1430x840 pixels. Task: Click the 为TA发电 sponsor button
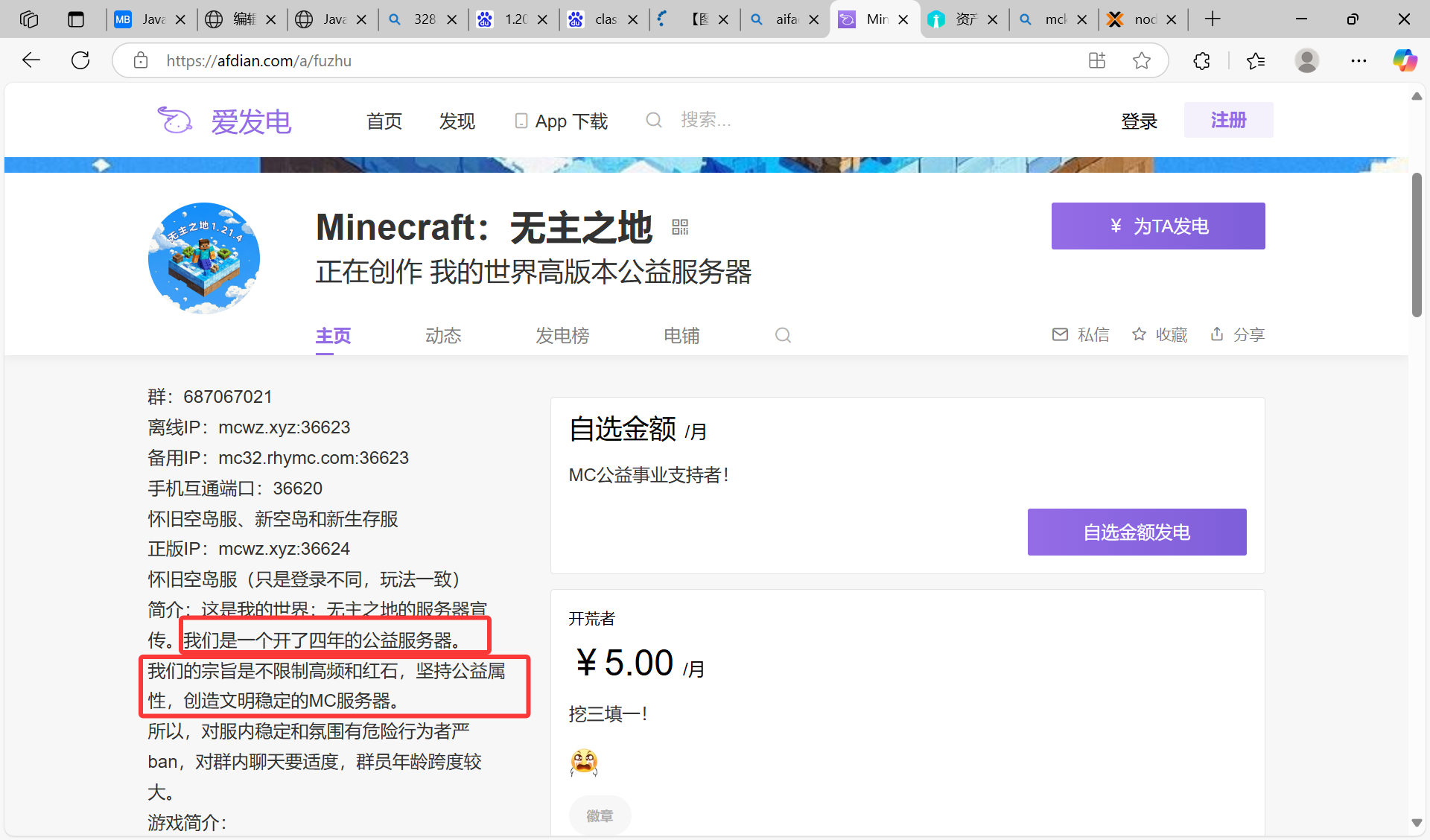(x=1158, y=226)
